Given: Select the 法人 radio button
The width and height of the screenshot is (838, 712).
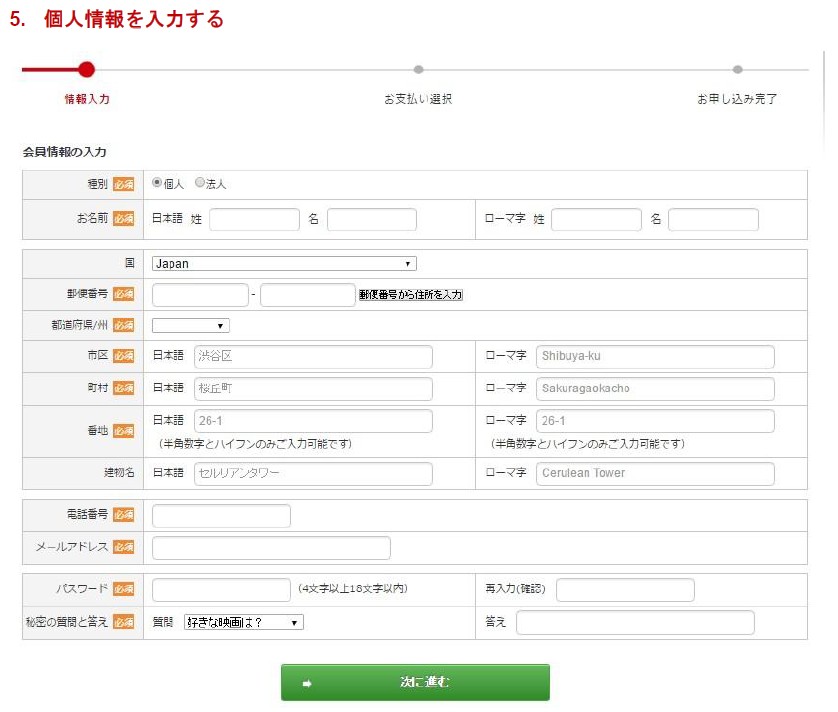Looking at the screenshot, I should pyautogui.click(x=200, y=183).
